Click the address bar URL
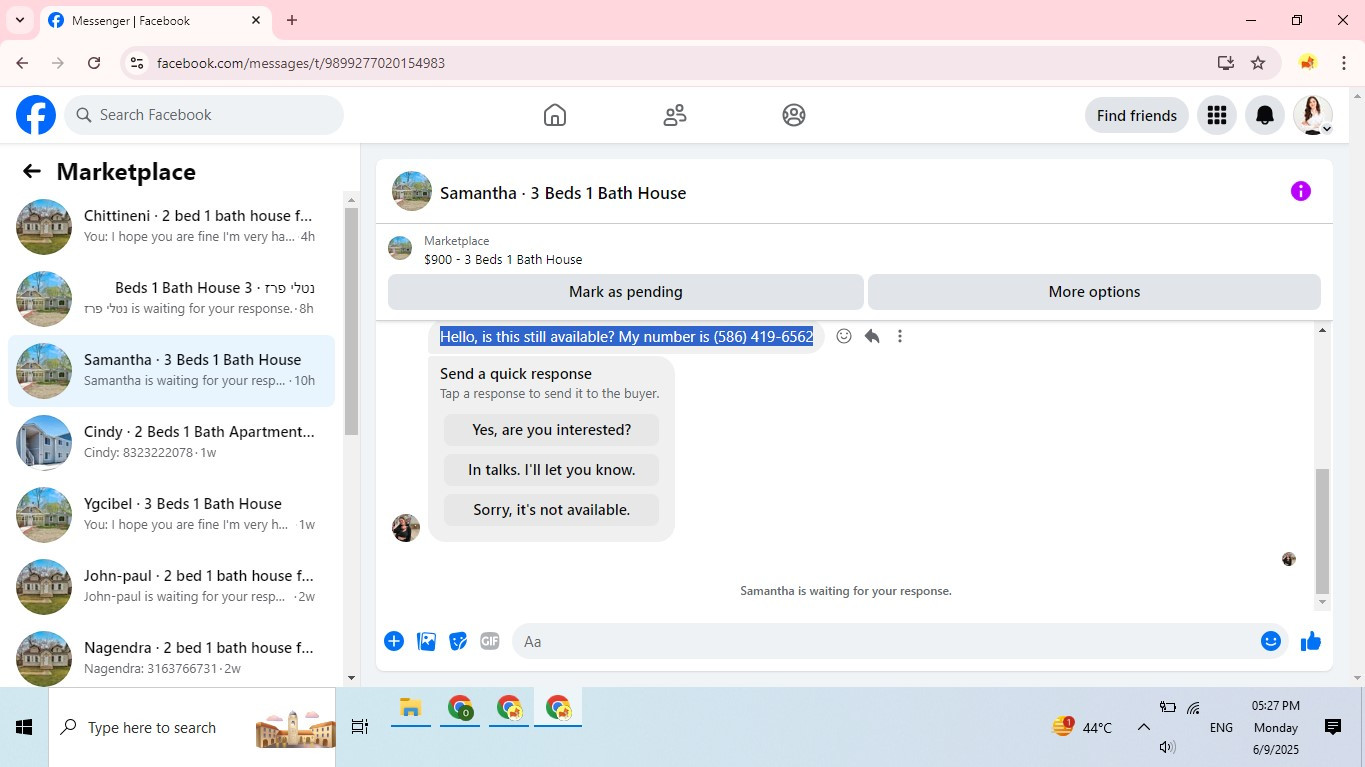This screenshot has width=1365, height=767. coord(301,63)
